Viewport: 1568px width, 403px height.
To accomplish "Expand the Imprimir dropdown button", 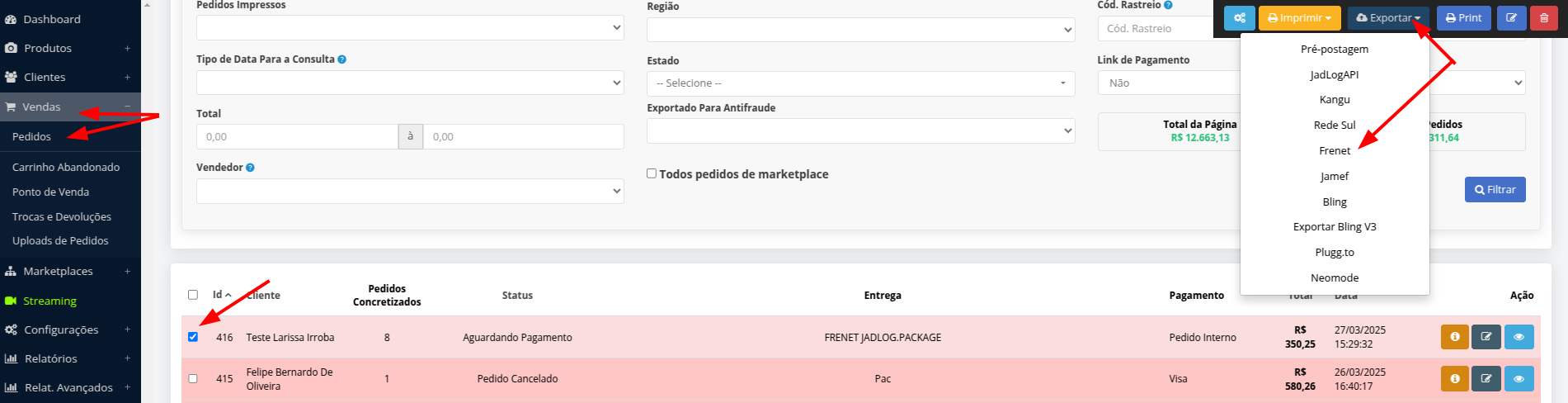I will pyautogui.click(x=1299, y=18).
